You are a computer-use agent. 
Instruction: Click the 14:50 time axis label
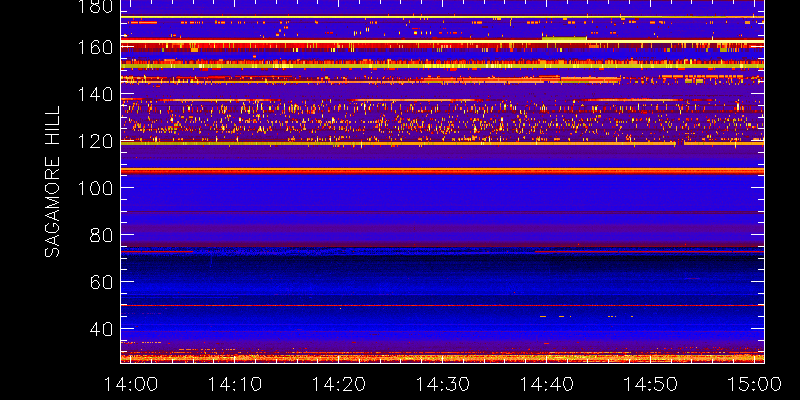[x=651, y=384]
